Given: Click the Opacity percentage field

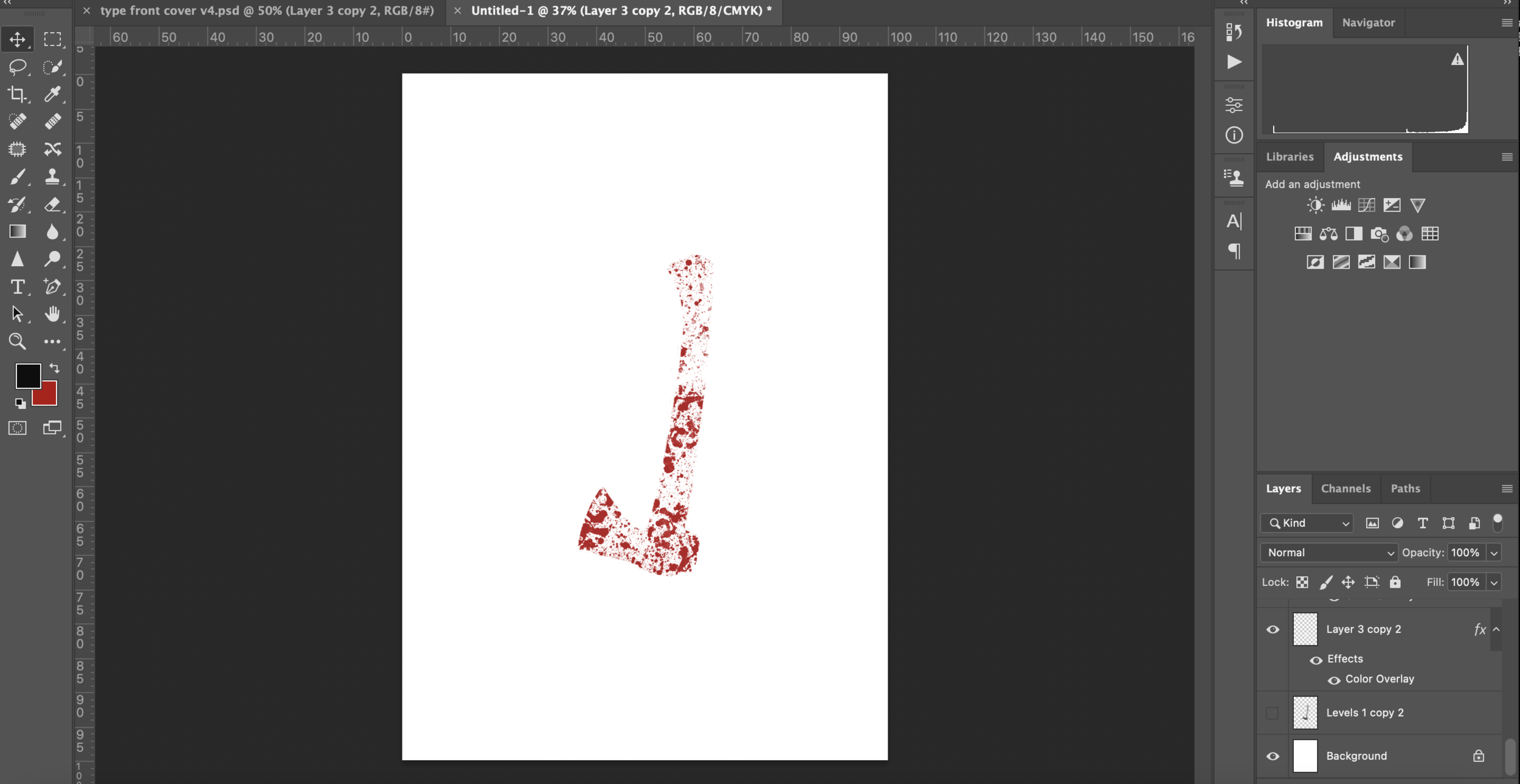Looking at the screenshot, I should 1465,552.
